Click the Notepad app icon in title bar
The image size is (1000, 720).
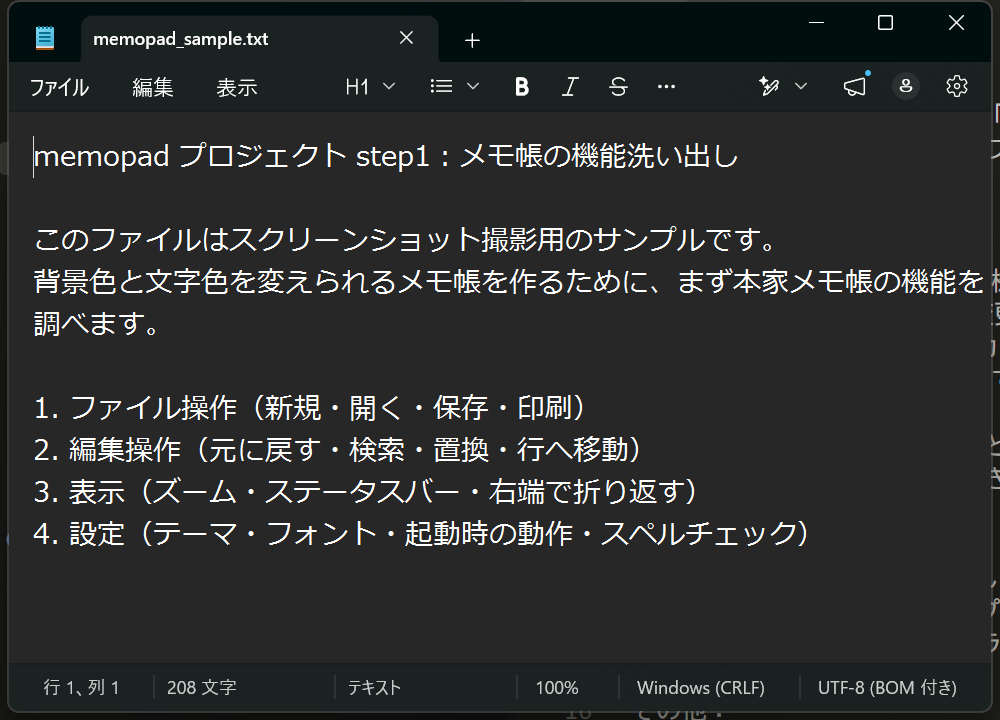(x=45, y=38)
